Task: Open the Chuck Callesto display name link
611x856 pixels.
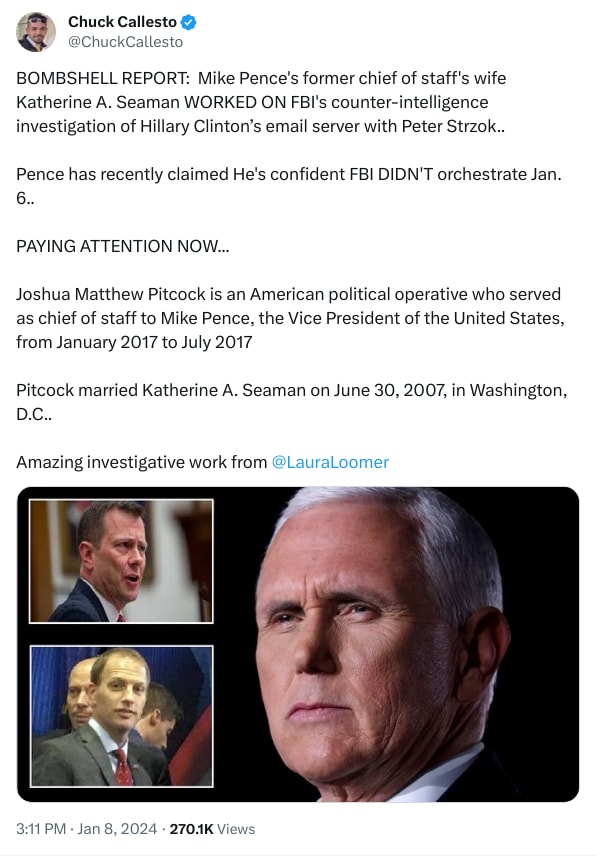Action: 122,22
